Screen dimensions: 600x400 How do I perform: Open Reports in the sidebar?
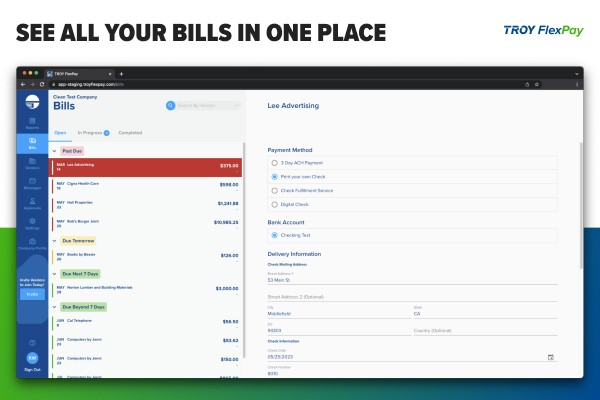coord(33,124)
